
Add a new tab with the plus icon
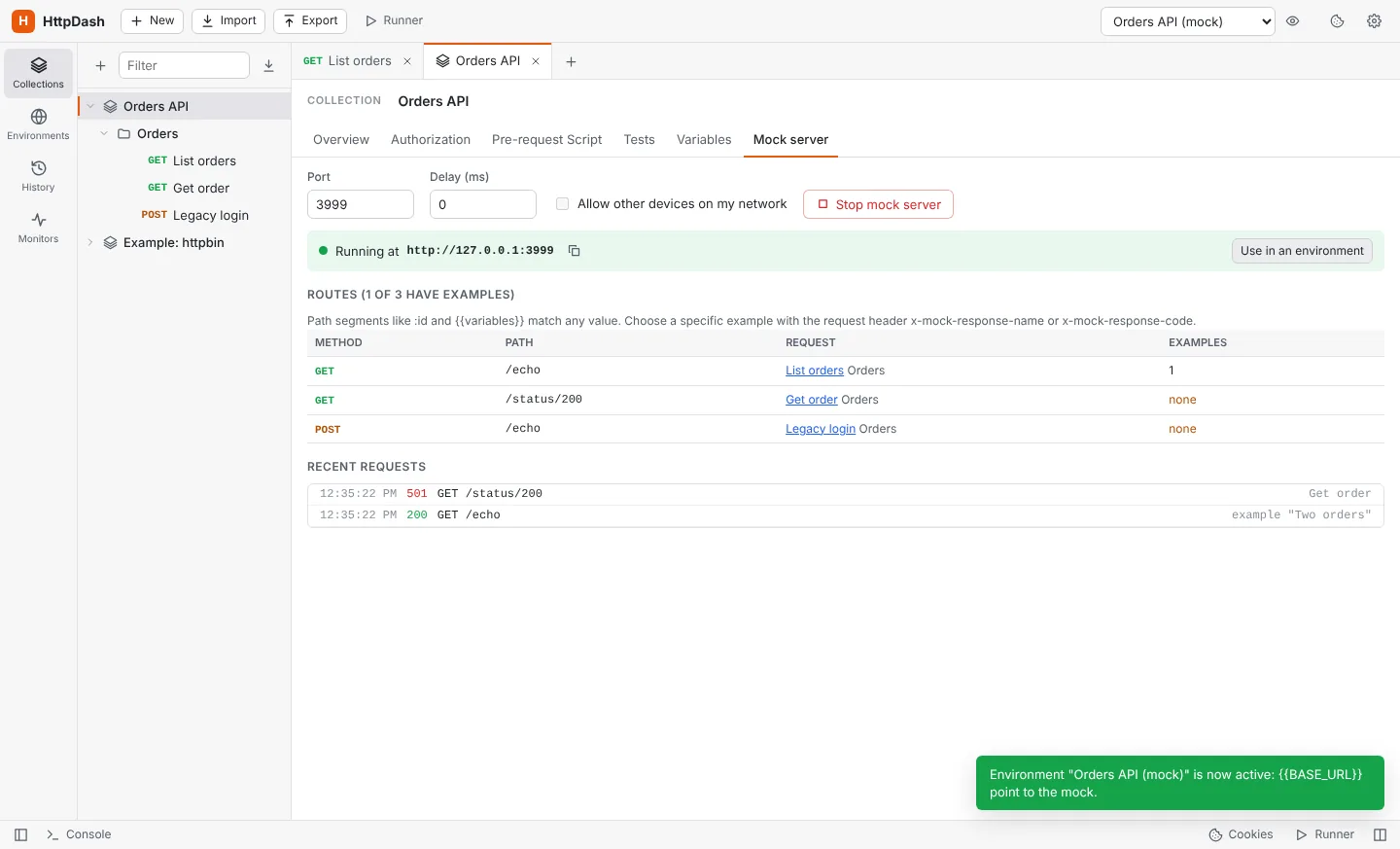(x=571, y=61)
